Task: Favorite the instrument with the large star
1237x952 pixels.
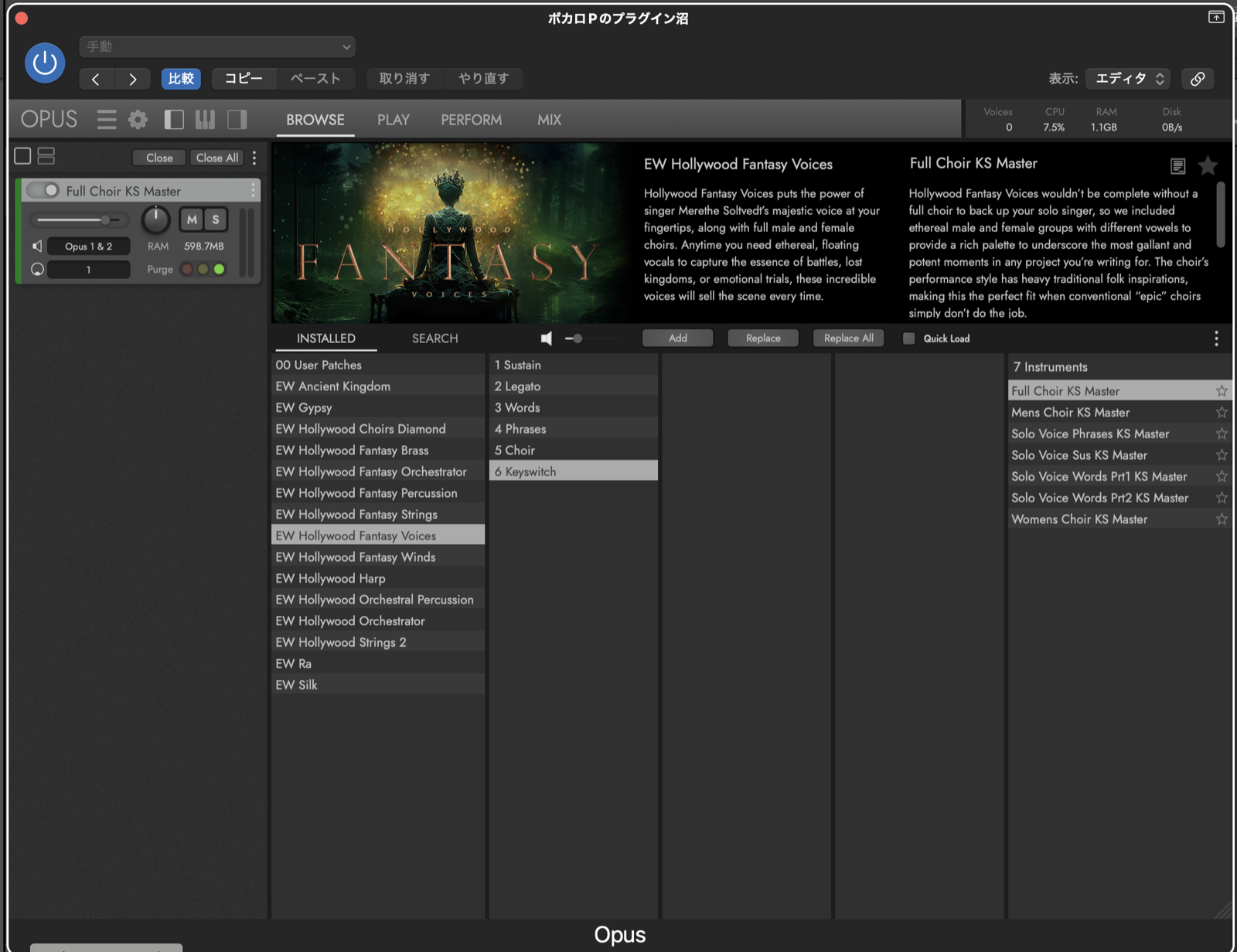Action: [1208, 165]
